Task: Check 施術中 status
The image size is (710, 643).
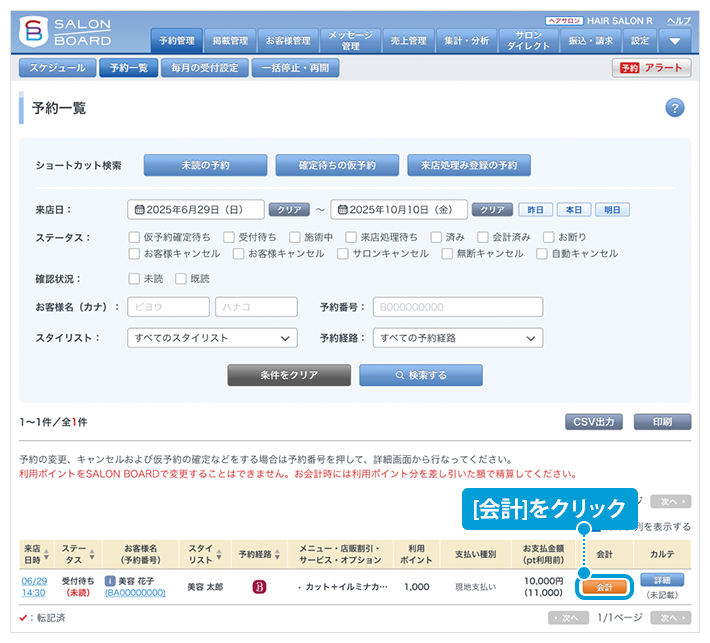Action: pos(295,237)
